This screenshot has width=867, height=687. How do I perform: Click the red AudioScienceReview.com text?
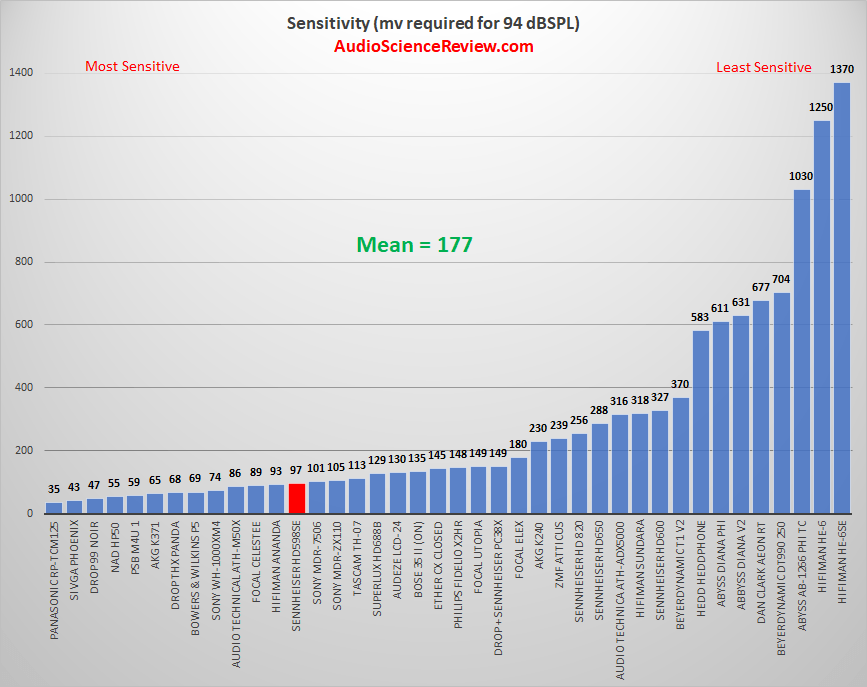tap(434, 46)
